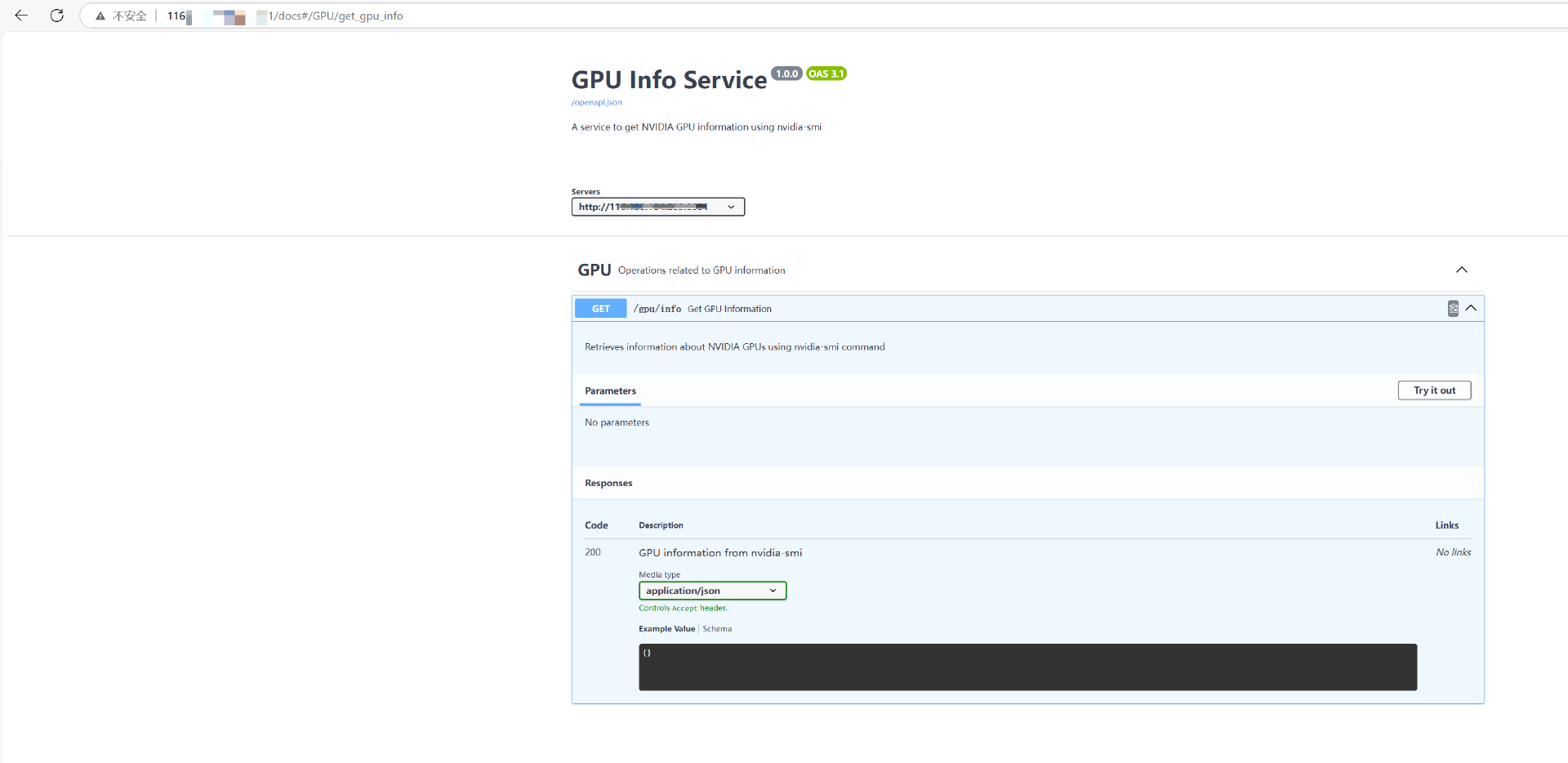Click the not-secure warning triangle icon
The image size is (1568, 763).
point(100,16)
